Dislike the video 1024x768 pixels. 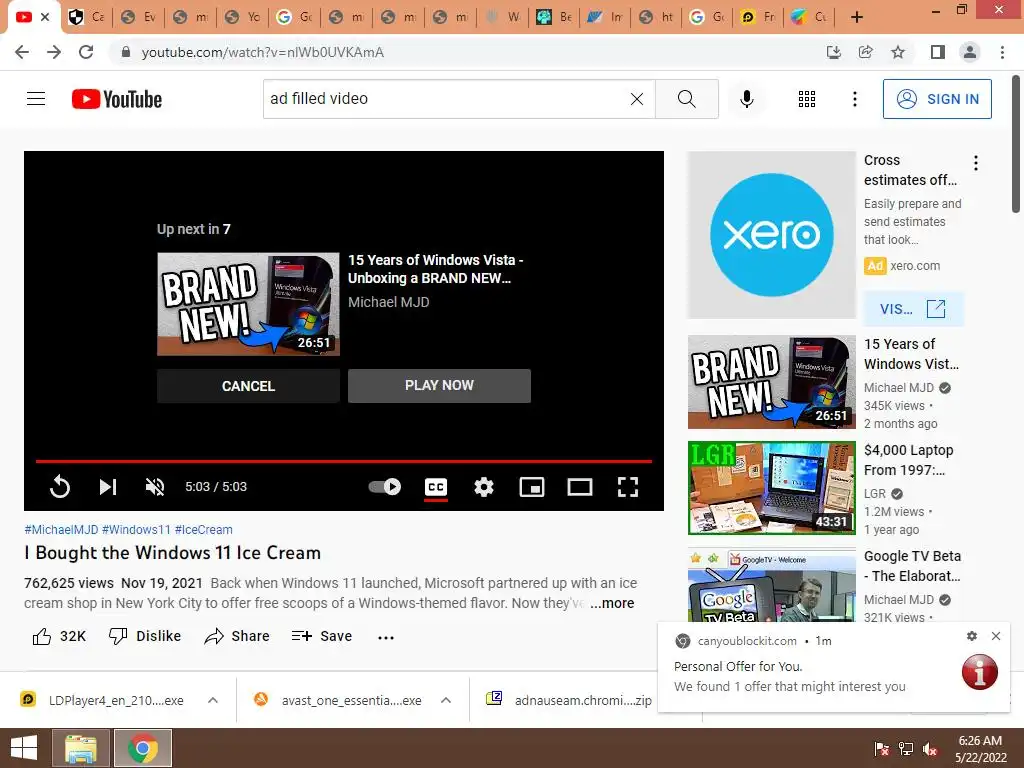[144, 636]
